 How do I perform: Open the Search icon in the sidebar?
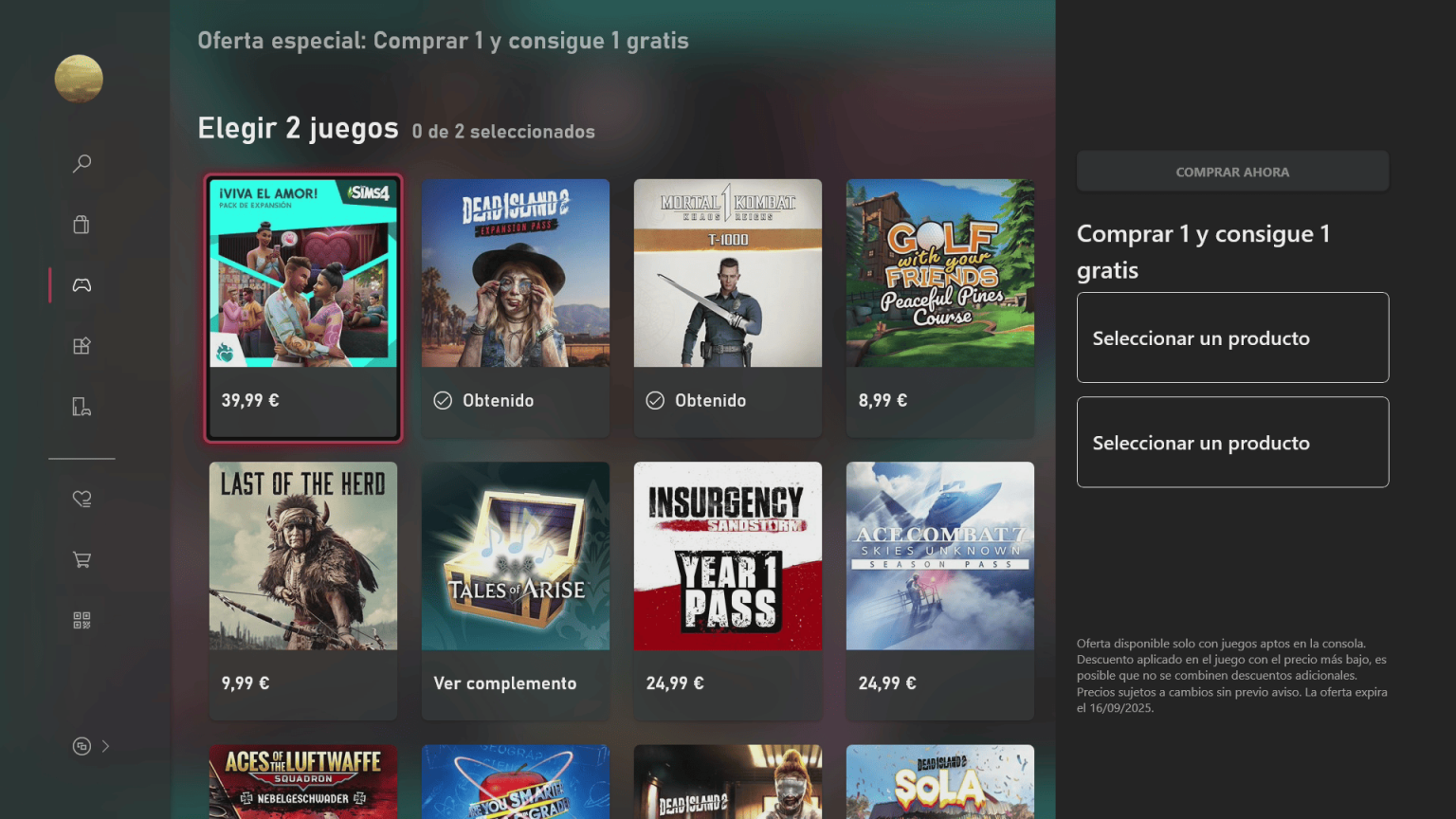(x=82, y=163)
